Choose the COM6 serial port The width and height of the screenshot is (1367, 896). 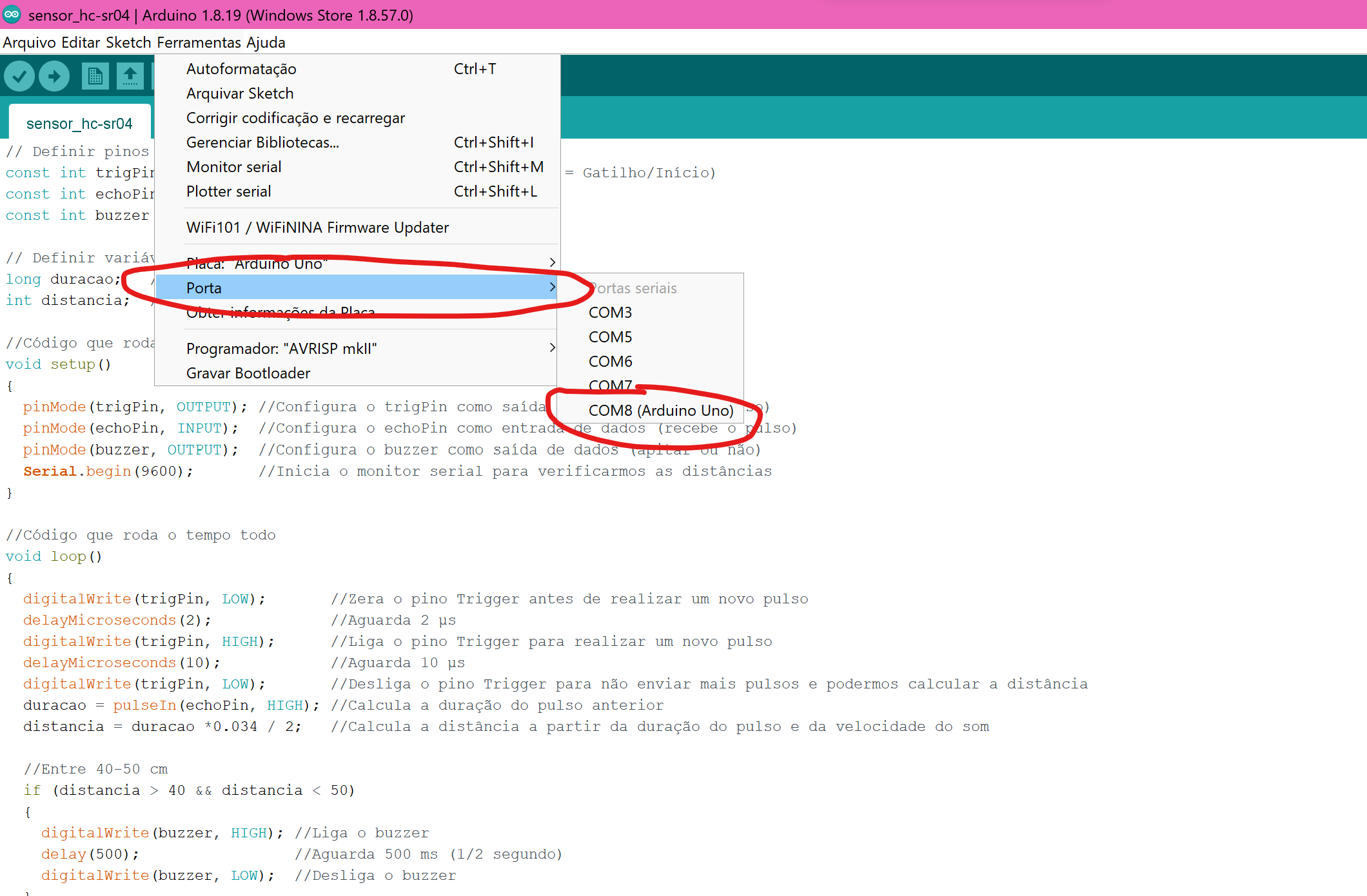(610, 362)
